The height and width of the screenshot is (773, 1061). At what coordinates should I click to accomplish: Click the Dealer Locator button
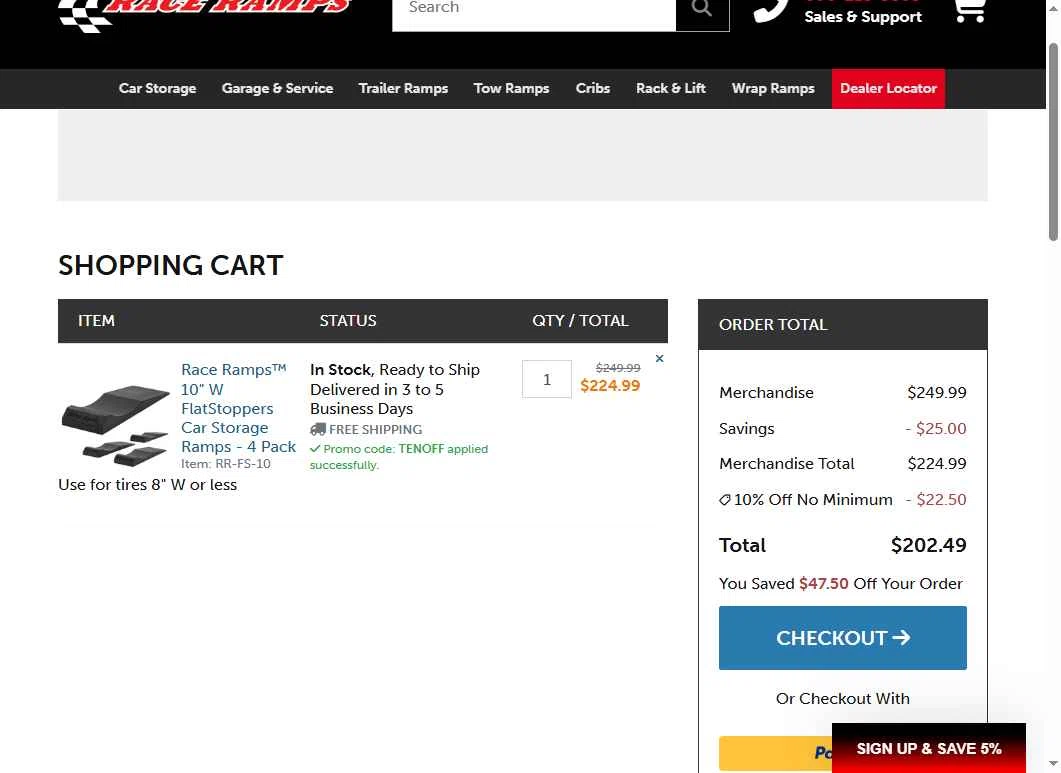(888, 89)
